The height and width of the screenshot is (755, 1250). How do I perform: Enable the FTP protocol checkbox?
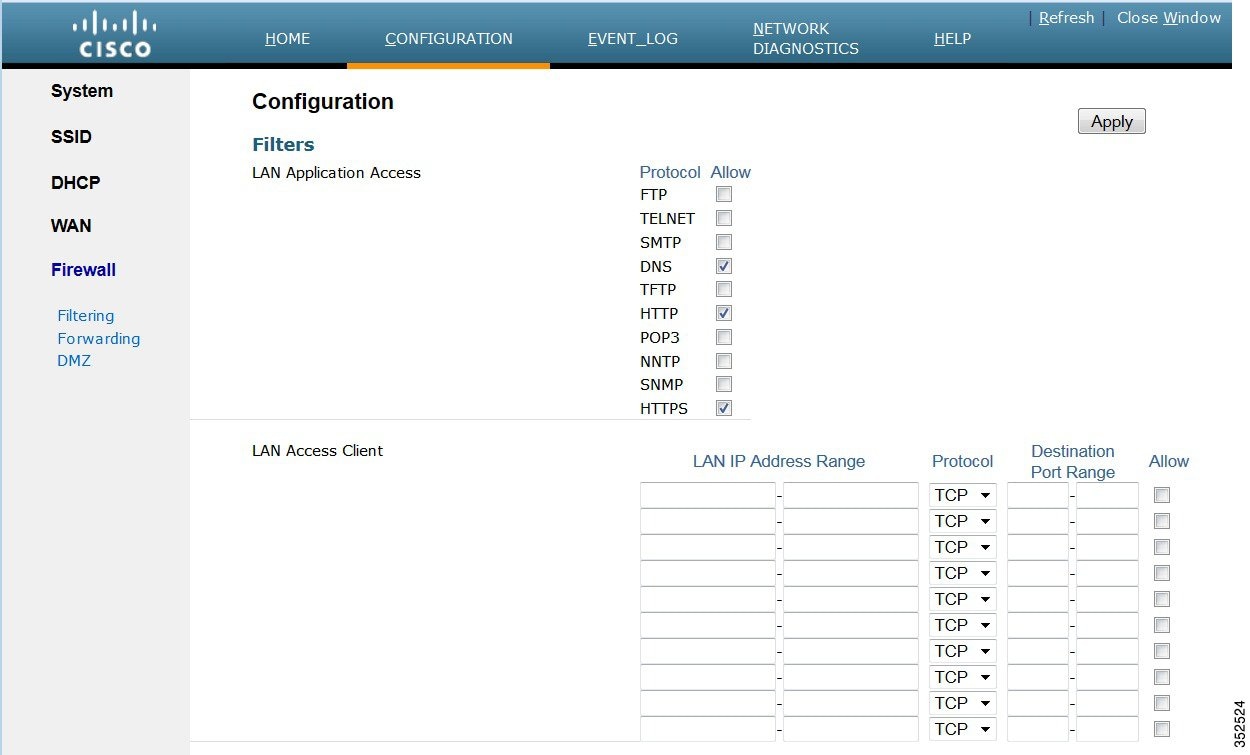[x=723, y=194]
